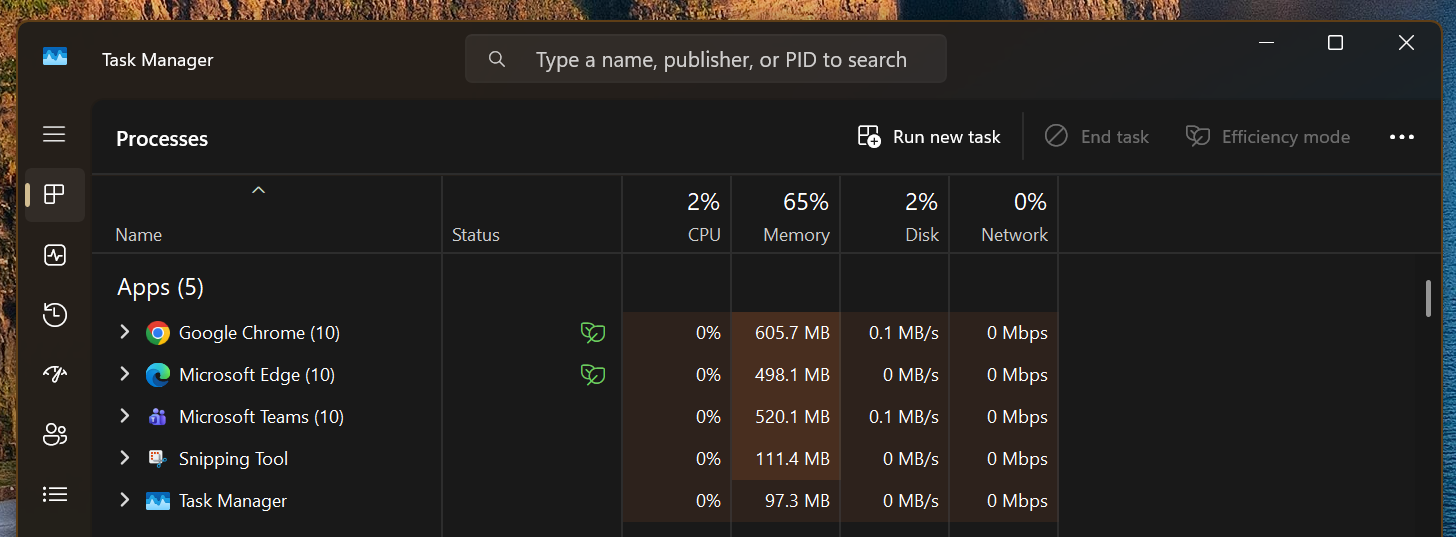Click the sort arrow above Name column
Viewport: 1456px width, 537px height.
click(x=258, y=189)
